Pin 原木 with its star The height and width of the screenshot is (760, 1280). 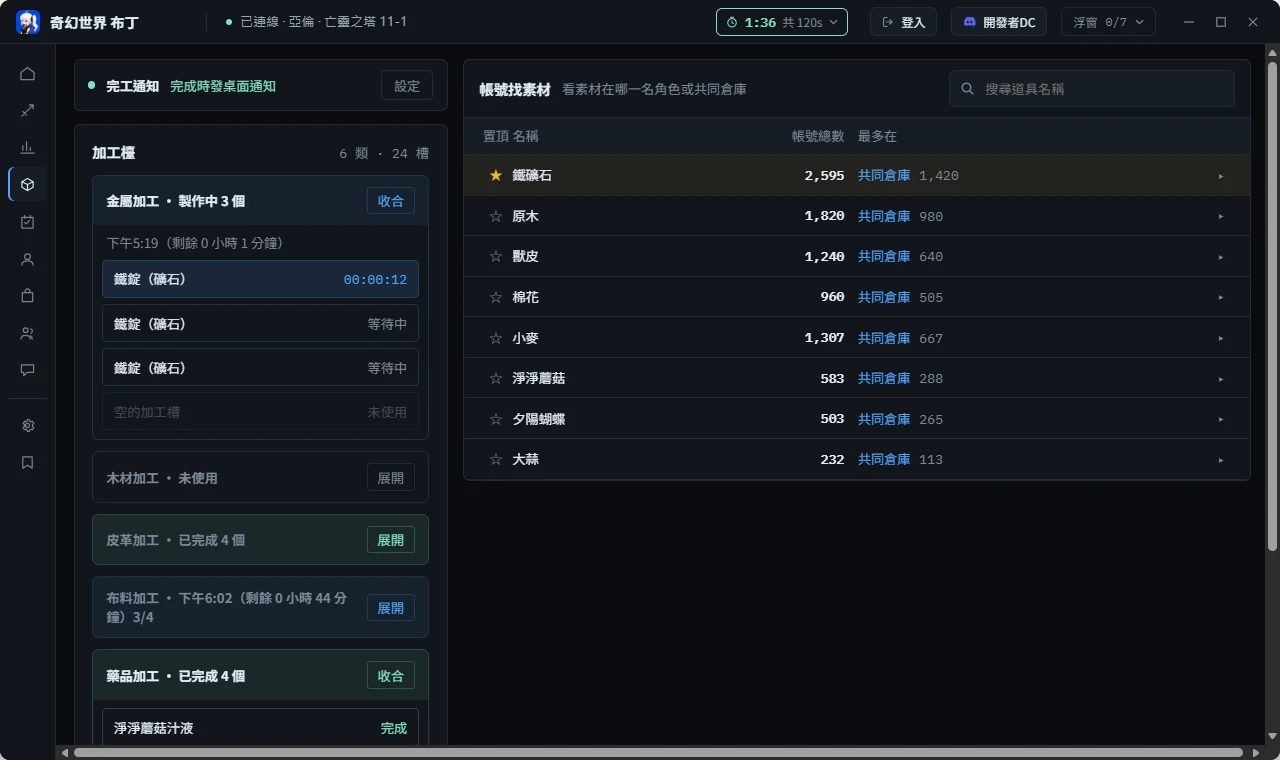coord(495,216)
